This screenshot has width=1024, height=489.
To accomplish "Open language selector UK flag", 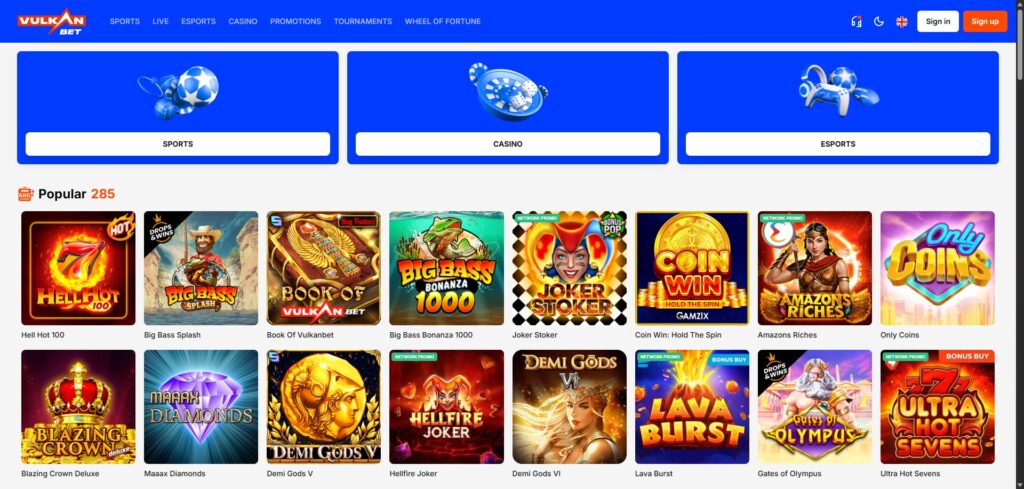I will [x=902, y=22].
